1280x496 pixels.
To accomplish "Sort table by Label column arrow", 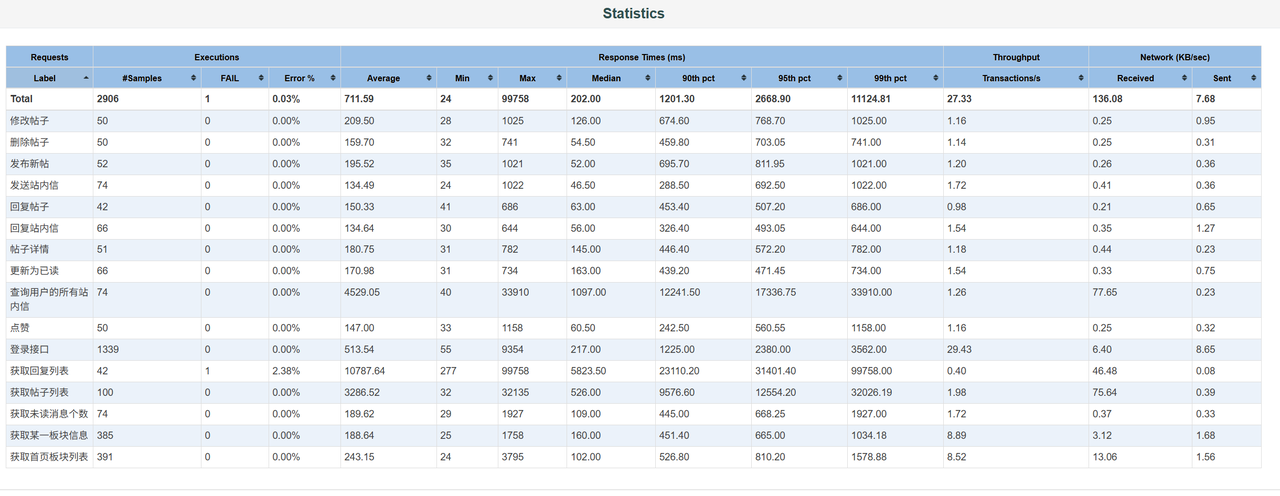I will pyautogui.click(x=86, y=78).
